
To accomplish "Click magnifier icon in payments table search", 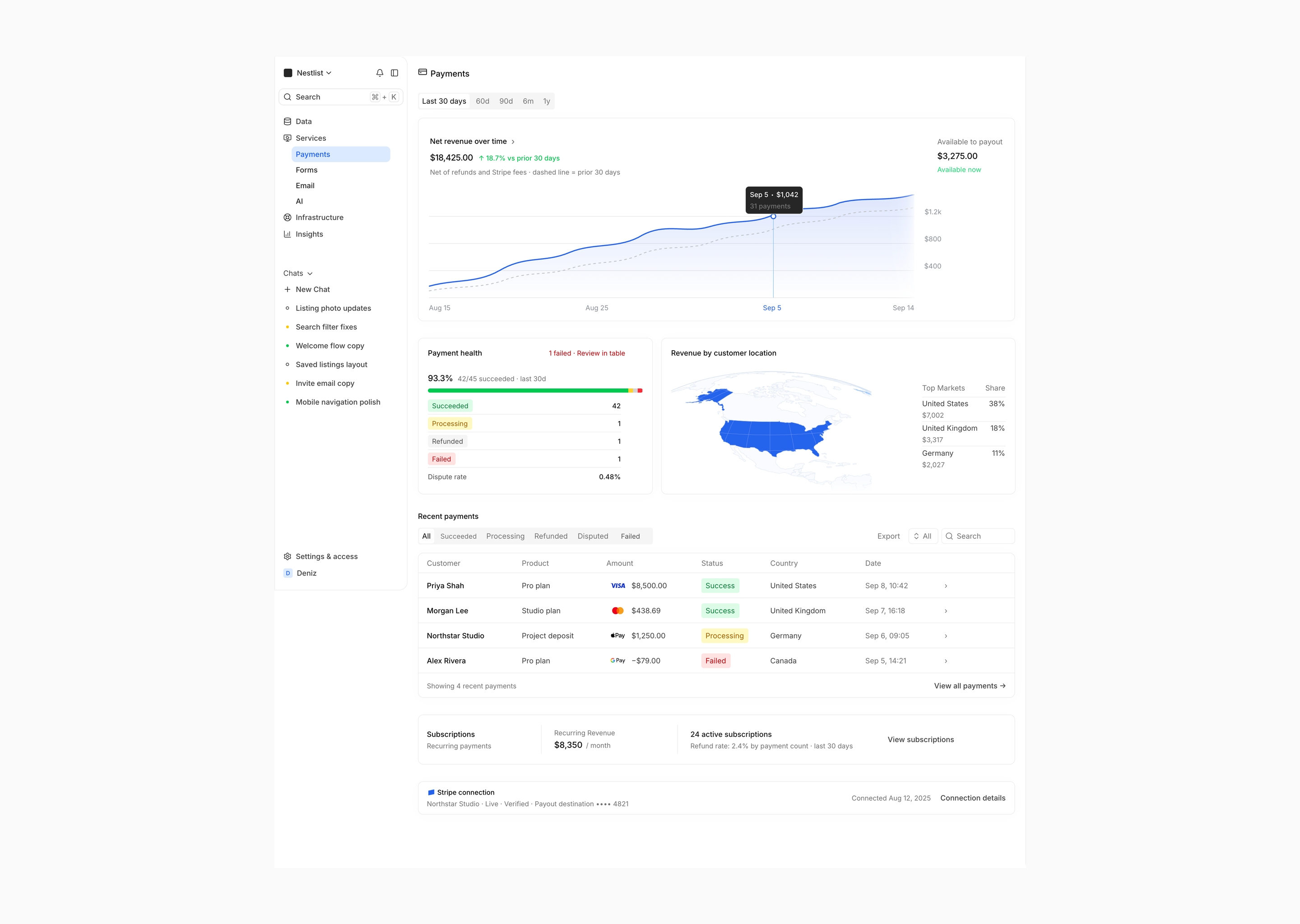I will tap(949, 536).
